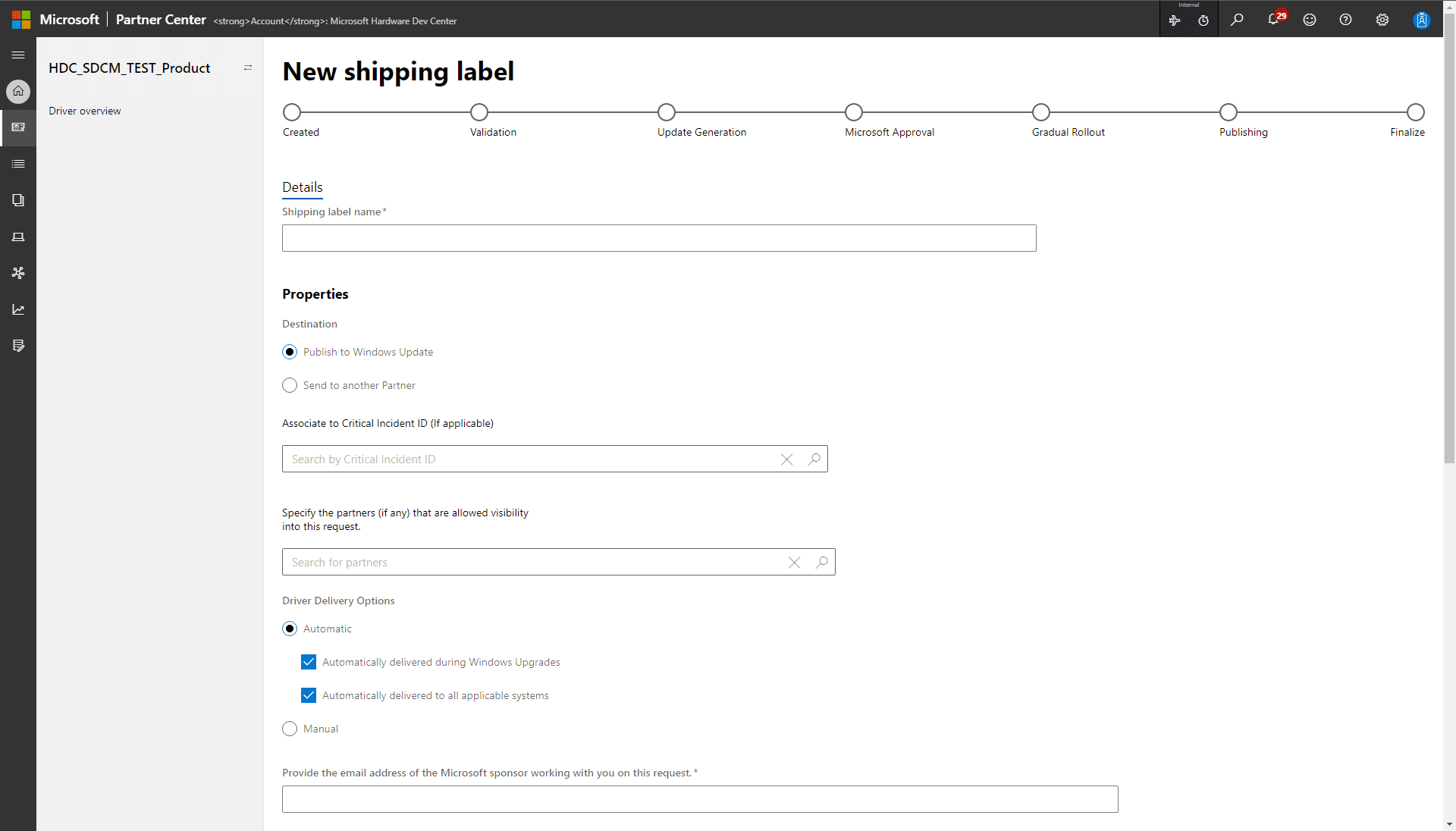Search partners using magnifier icon
This screenshot has width=1456, height=831.
(x=821, y=563)
